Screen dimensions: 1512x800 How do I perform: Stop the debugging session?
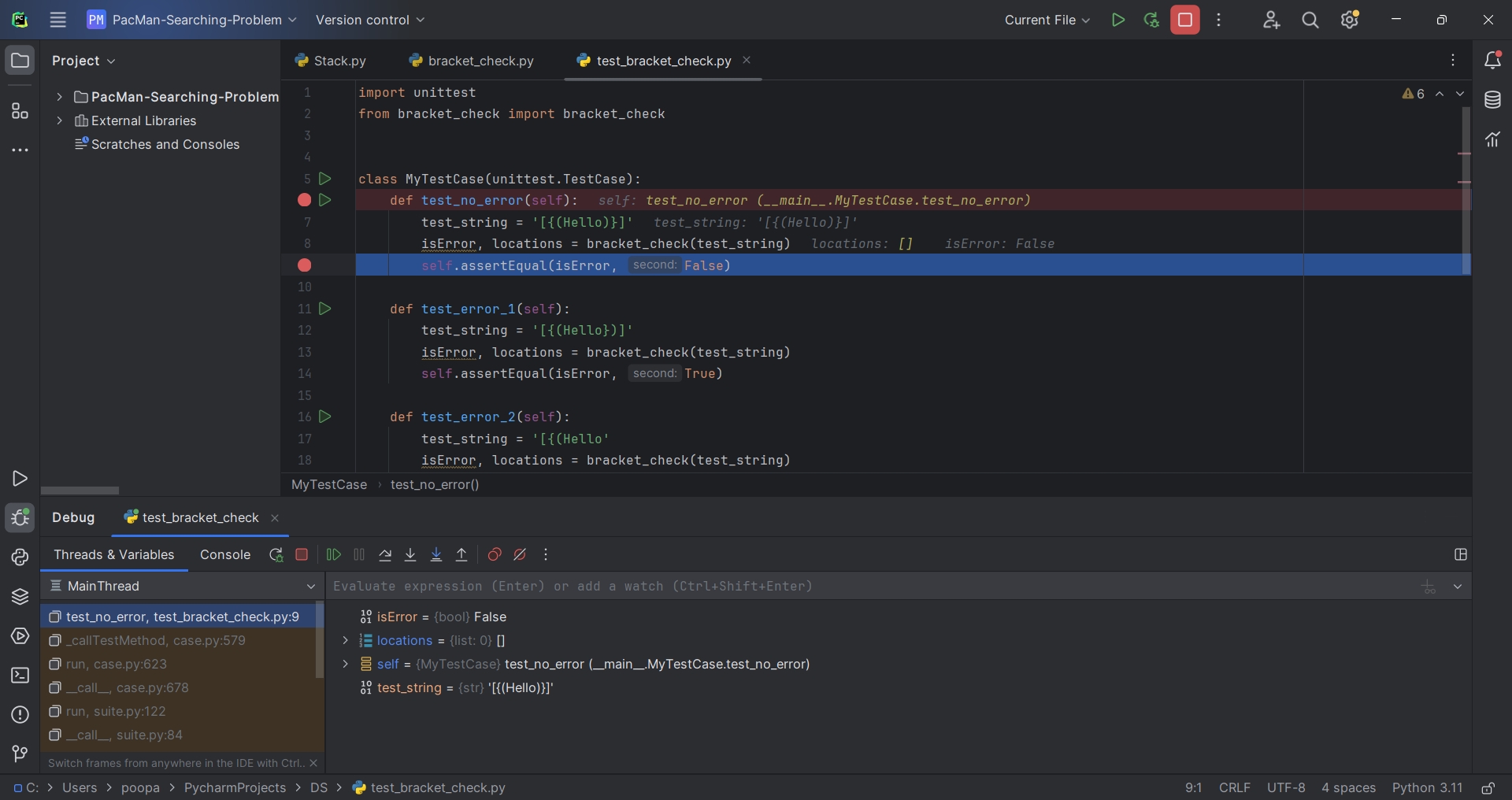[x=302, y=554]
